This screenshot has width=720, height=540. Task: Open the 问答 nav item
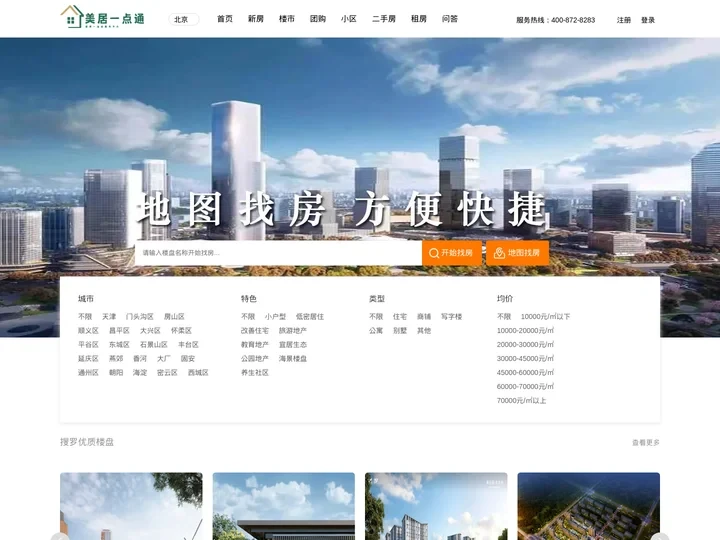point(450,19)
